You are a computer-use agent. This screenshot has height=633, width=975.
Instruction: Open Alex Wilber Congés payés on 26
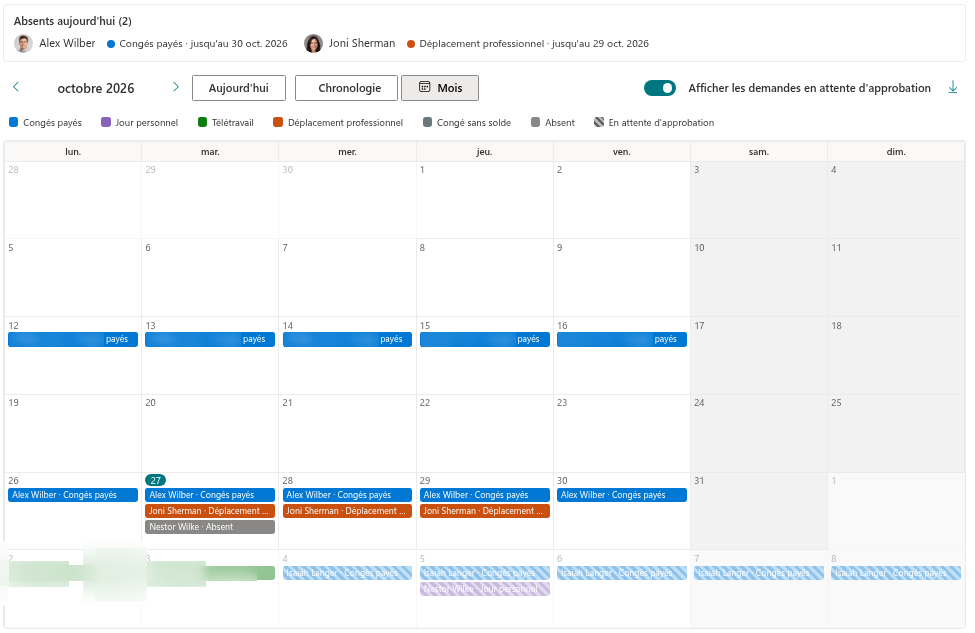coord(73,495)
